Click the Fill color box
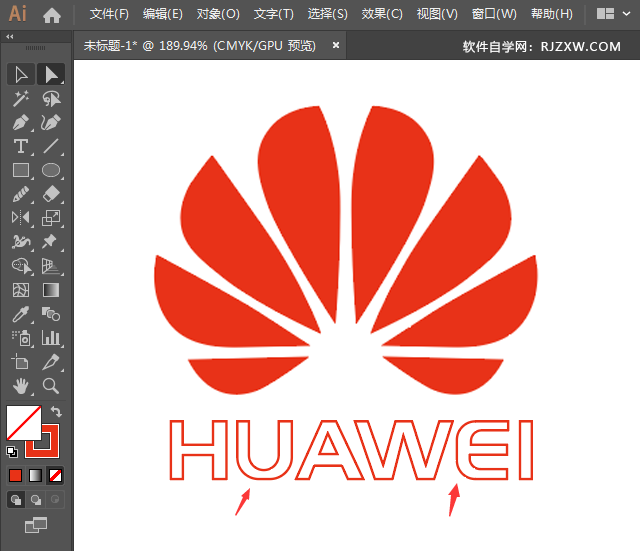 (x=22, y=422)
